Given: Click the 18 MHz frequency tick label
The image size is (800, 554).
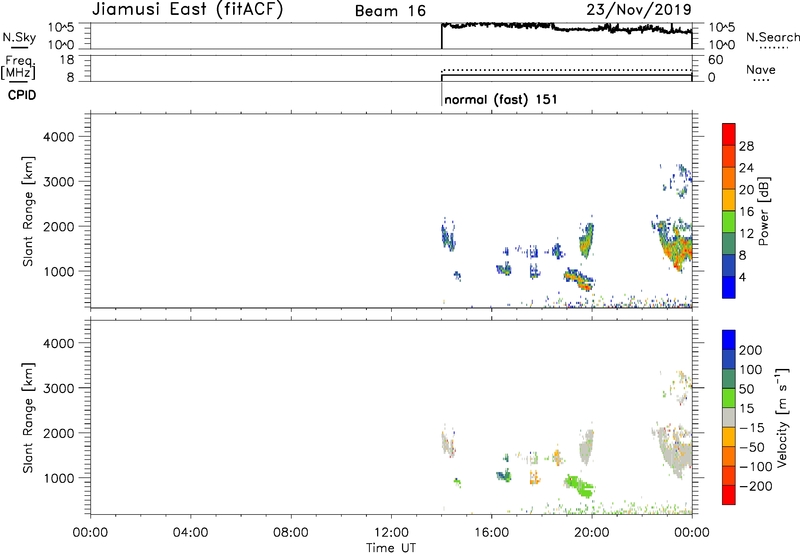Looking at the screenshot, I should [x=67, y=60].
